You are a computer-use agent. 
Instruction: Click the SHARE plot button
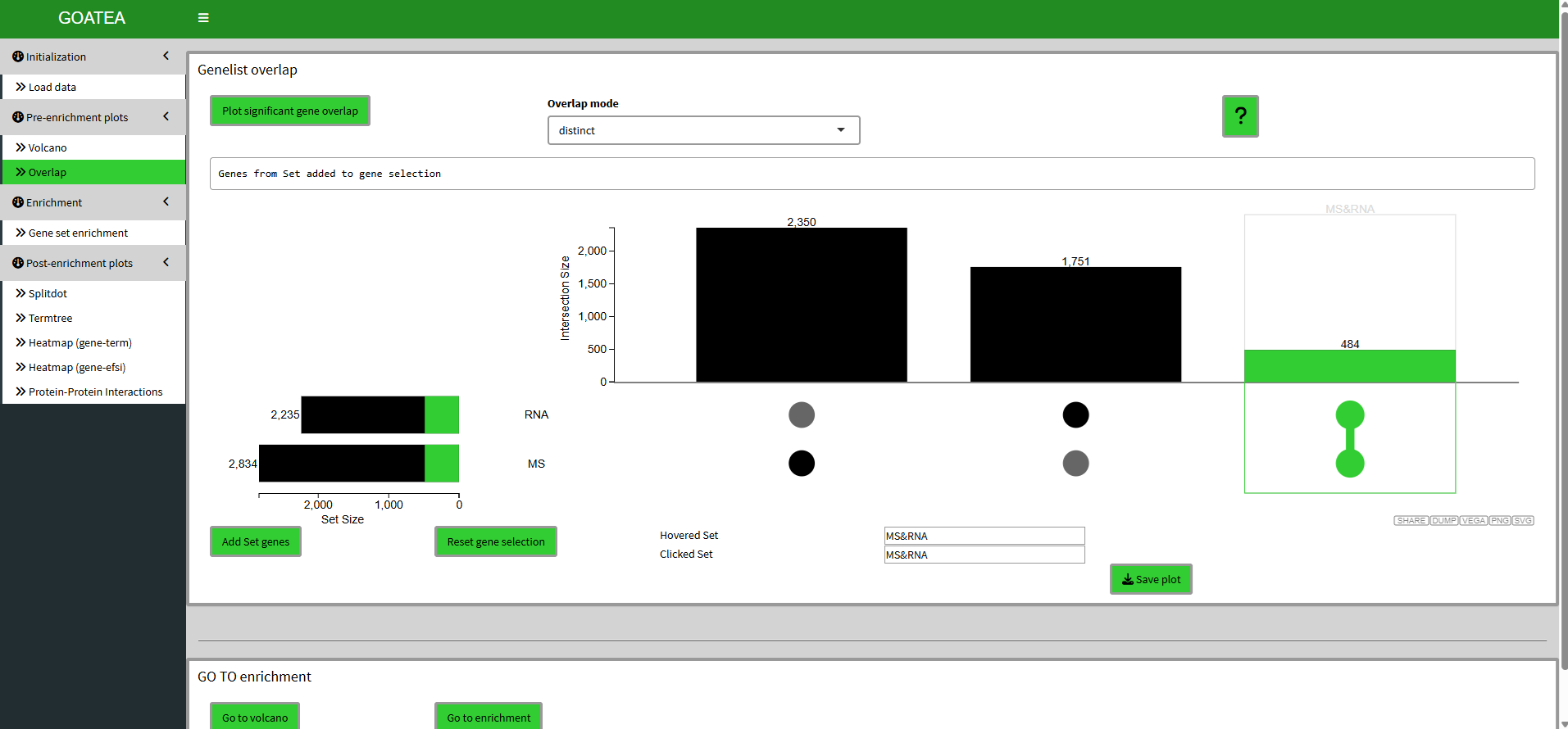(1411, 521)
